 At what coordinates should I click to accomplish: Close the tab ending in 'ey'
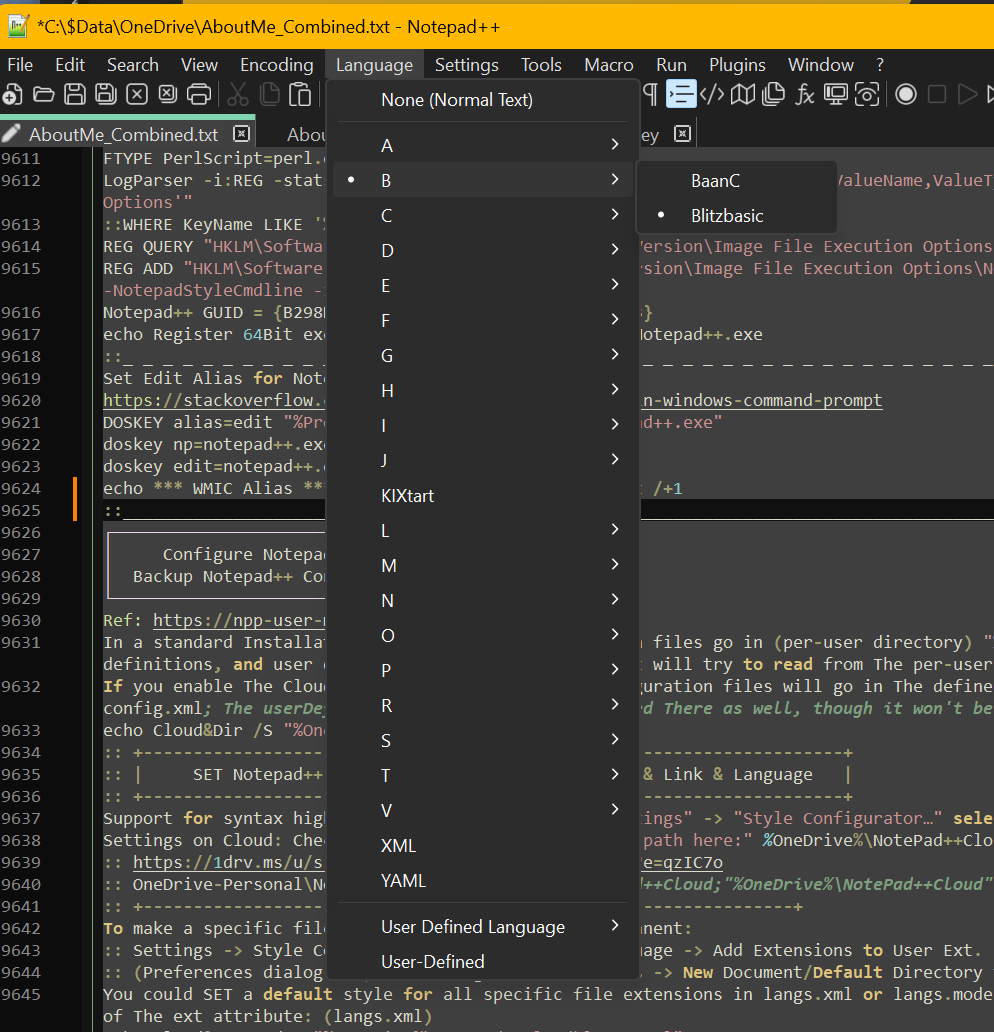[683, 134]
